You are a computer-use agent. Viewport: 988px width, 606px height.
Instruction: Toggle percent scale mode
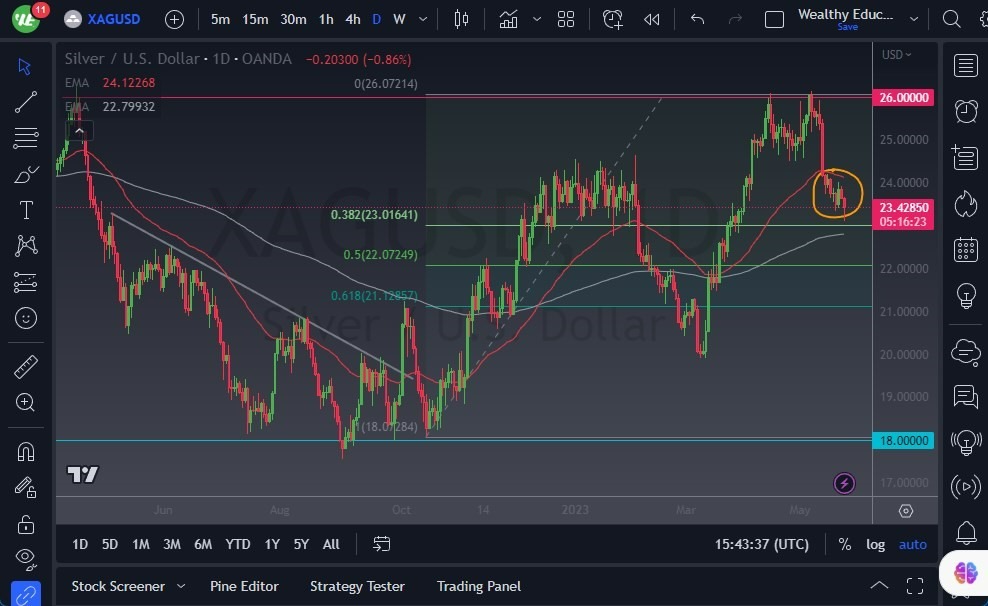point(845,544)
